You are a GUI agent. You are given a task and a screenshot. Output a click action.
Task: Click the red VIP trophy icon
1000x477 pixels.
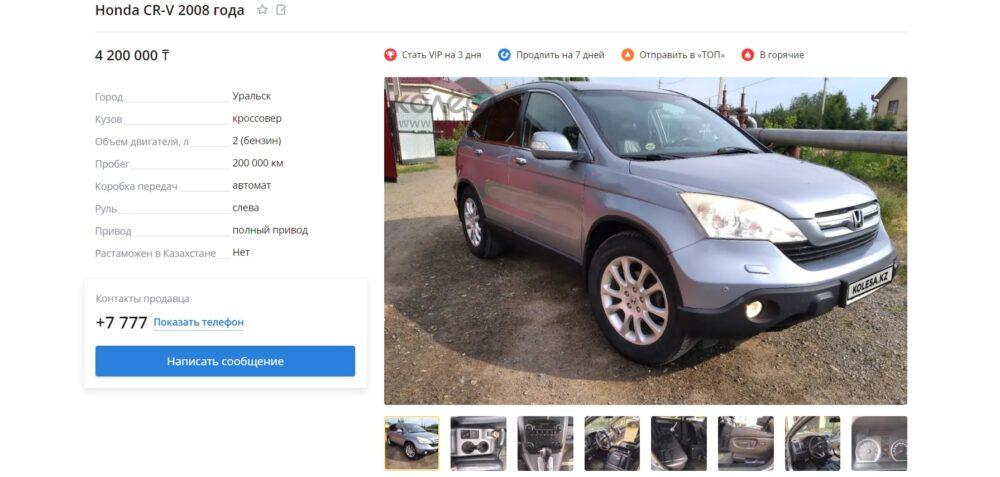point(390,55)
